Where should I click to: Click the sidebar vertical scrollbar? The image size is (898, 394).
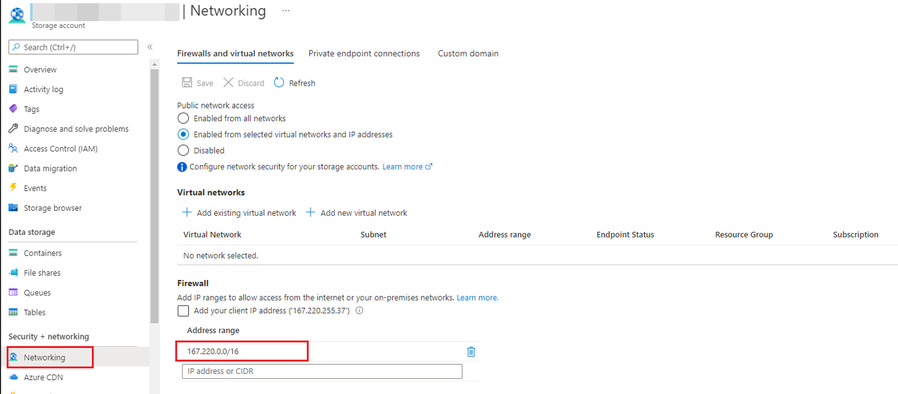[x=154, y=195]
